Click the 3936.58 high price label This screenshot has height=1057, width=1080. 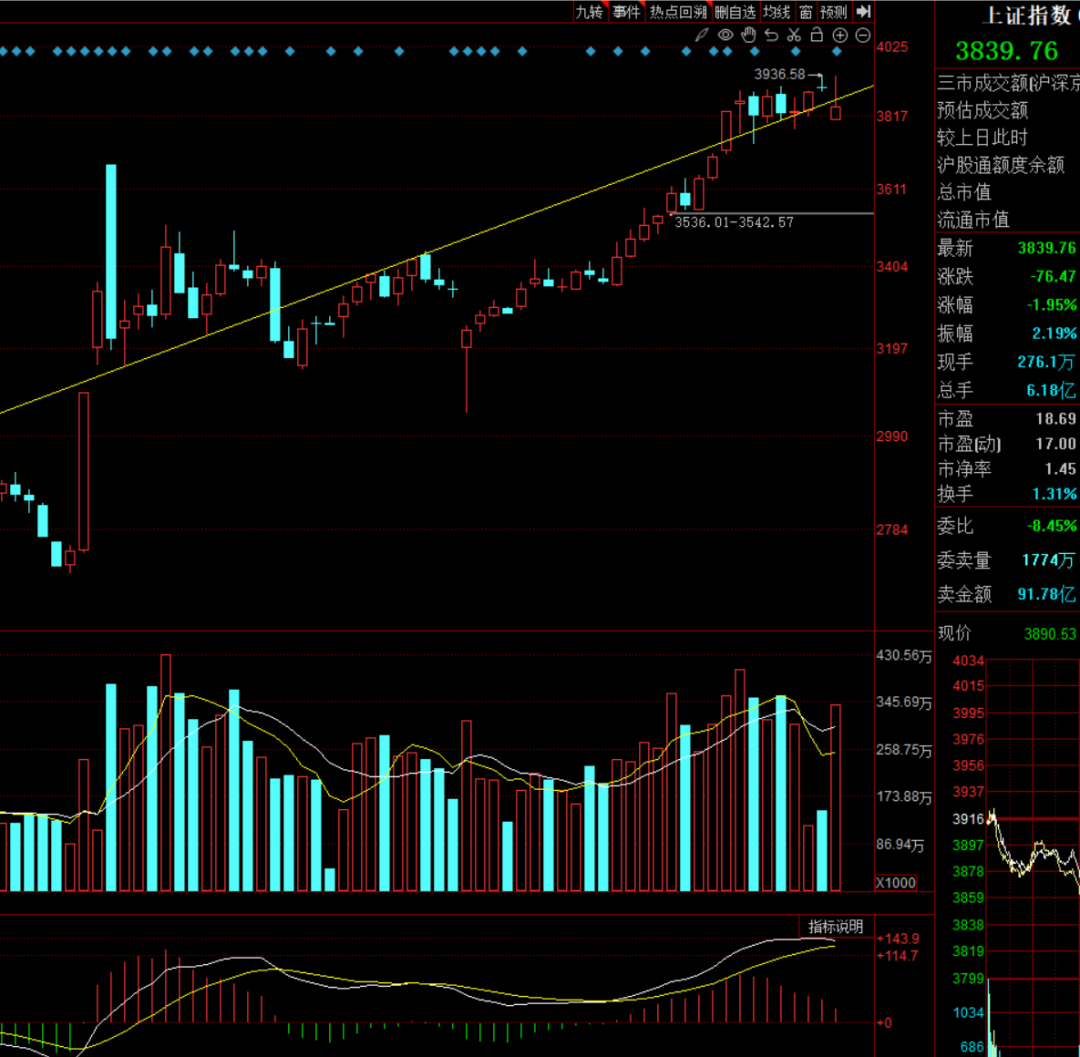[779, 74]
